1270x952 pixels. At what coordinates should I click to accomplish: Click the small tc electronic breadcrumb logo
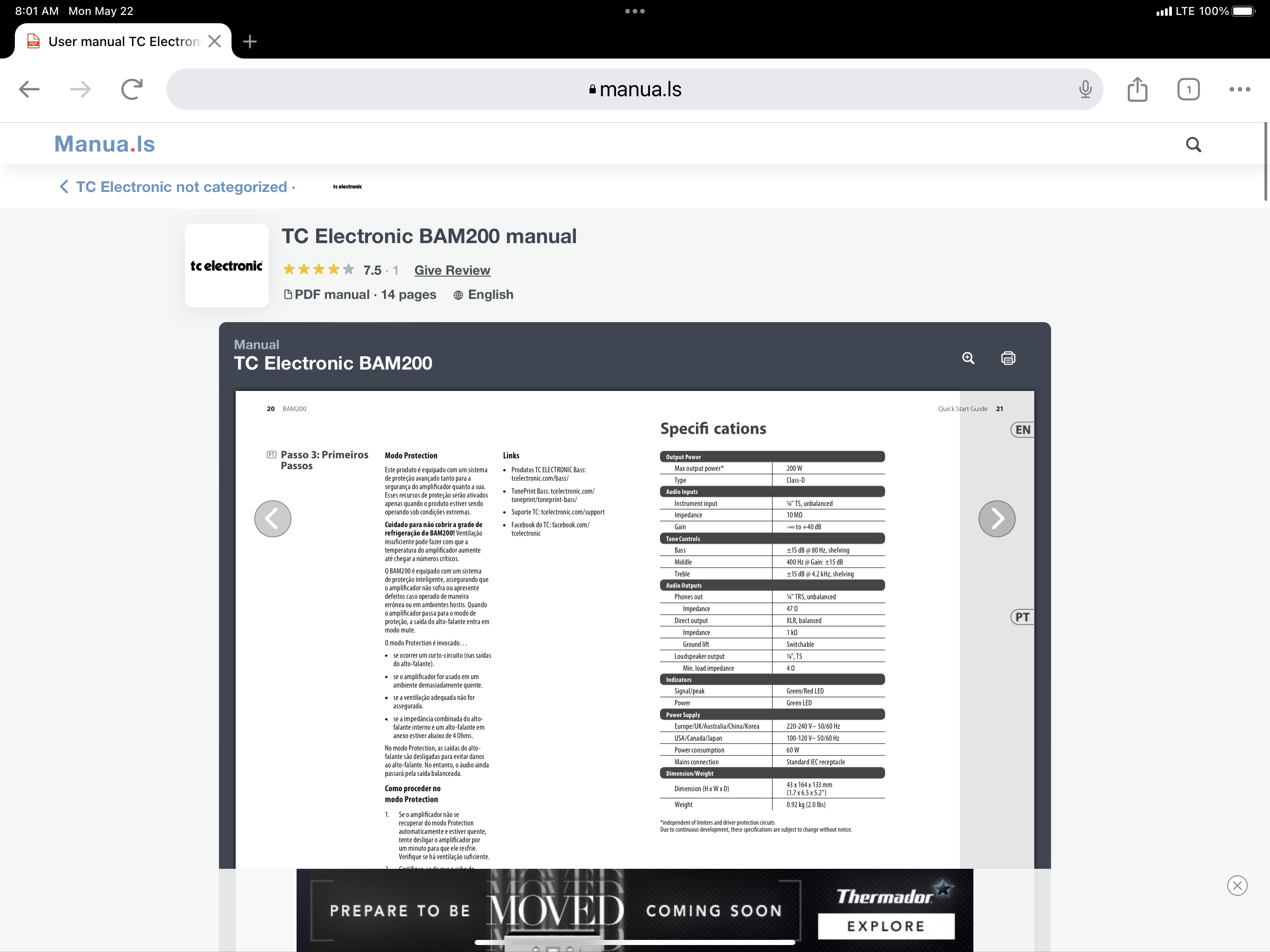347,186
